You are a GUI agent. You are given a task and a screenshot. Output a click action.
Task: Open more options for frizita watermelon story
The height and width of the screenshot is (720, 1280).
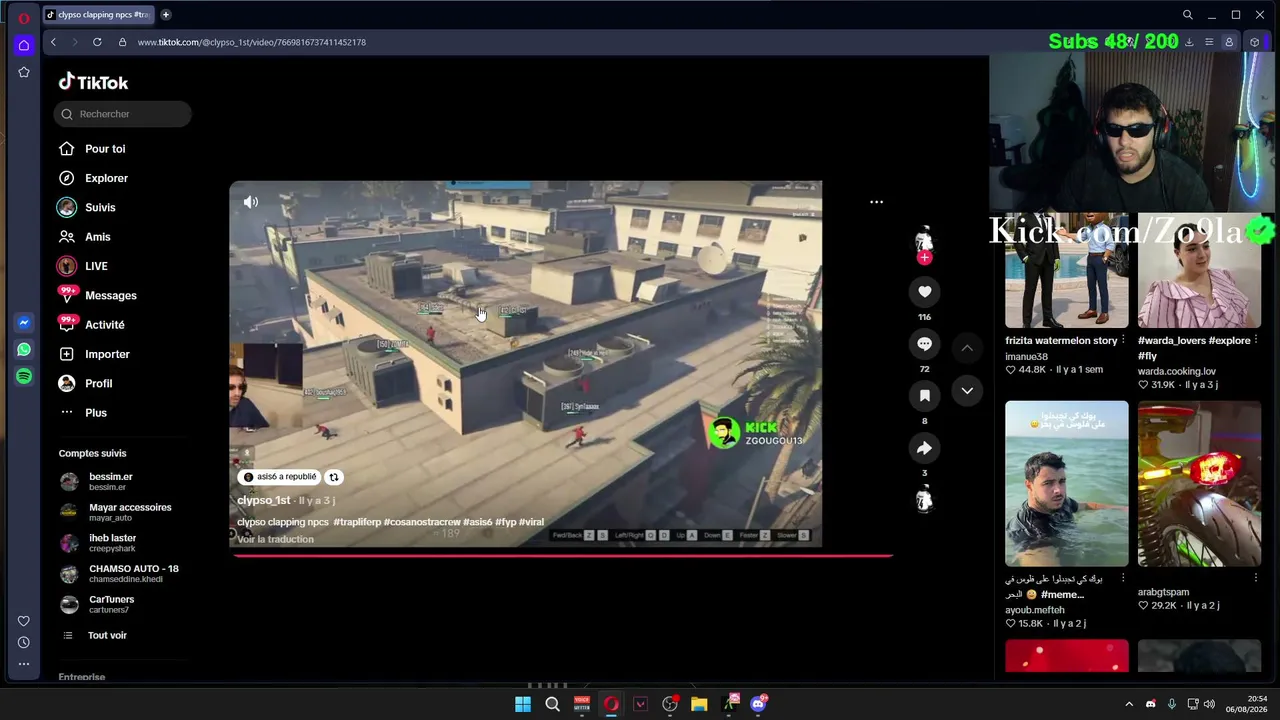click(1124, 340)
